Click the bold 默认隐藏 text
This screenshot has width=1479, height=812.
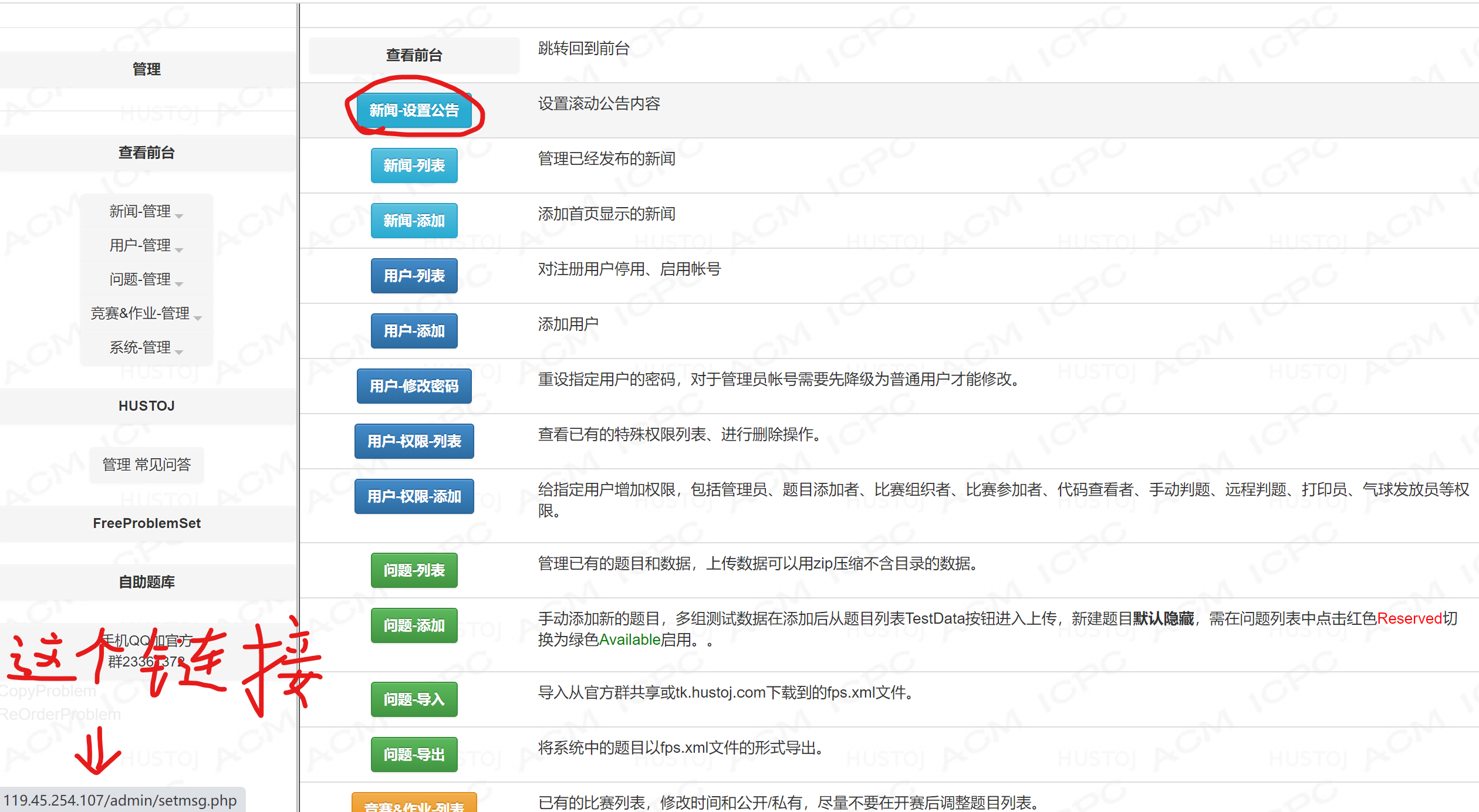1163,618
